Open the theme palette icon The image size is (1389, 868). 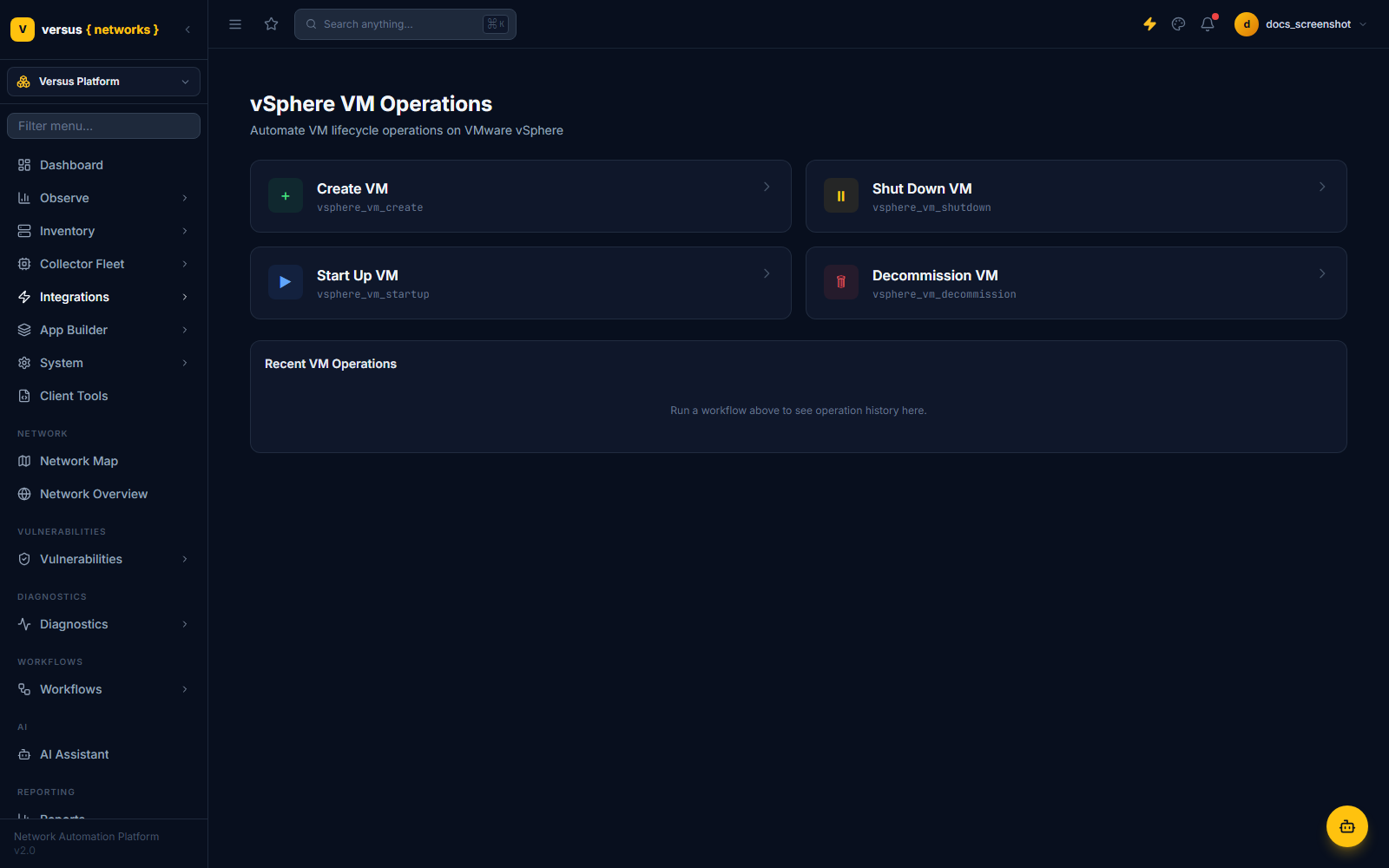(x=1178, y=24)
